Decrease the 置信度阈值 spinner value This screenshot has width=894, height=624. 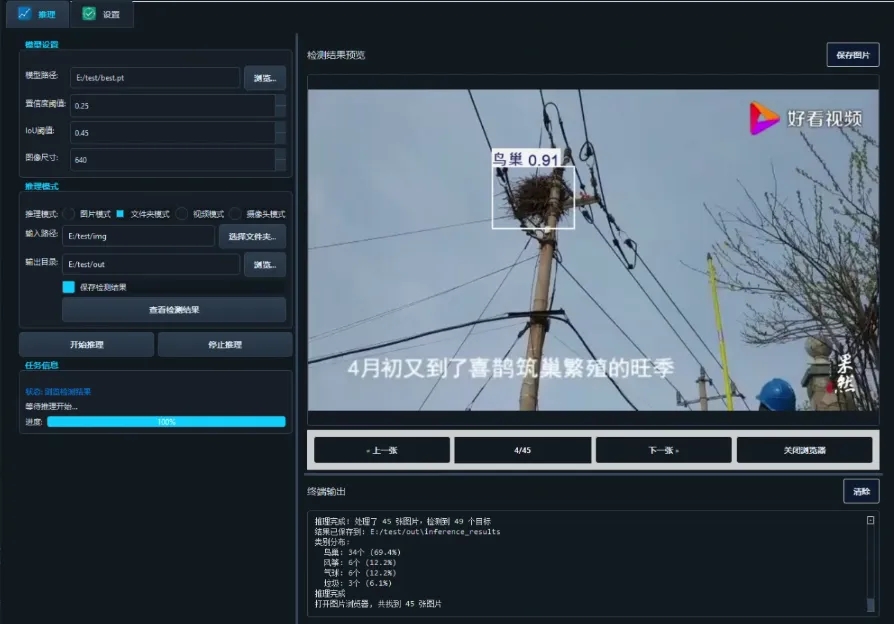pyautogui.click(x=281, y=111)
